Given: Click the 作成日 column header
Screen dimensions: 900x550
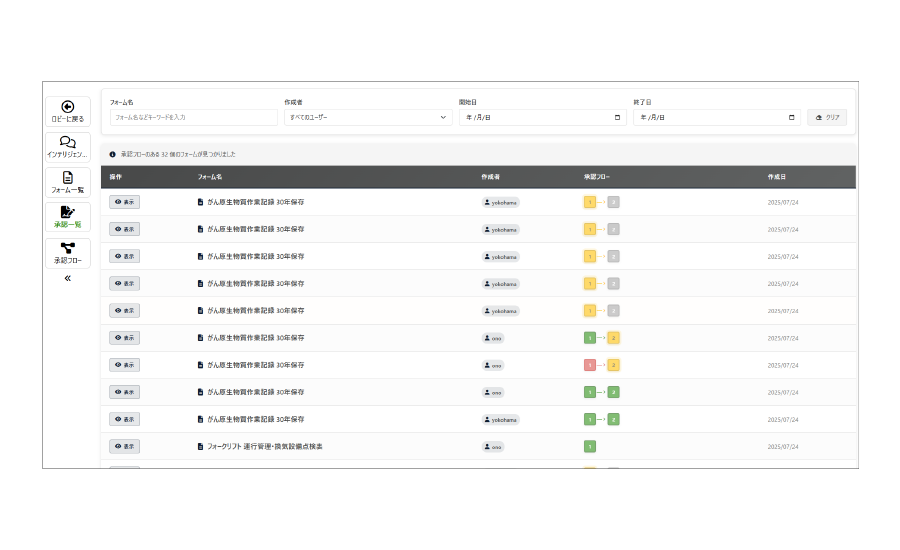Looking at the screenshot, I should (776, 177).
